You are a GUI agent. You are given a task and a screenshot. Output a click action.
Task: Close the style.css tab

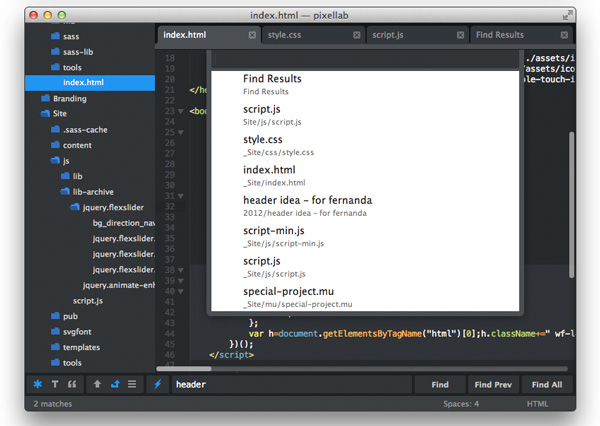357,35
